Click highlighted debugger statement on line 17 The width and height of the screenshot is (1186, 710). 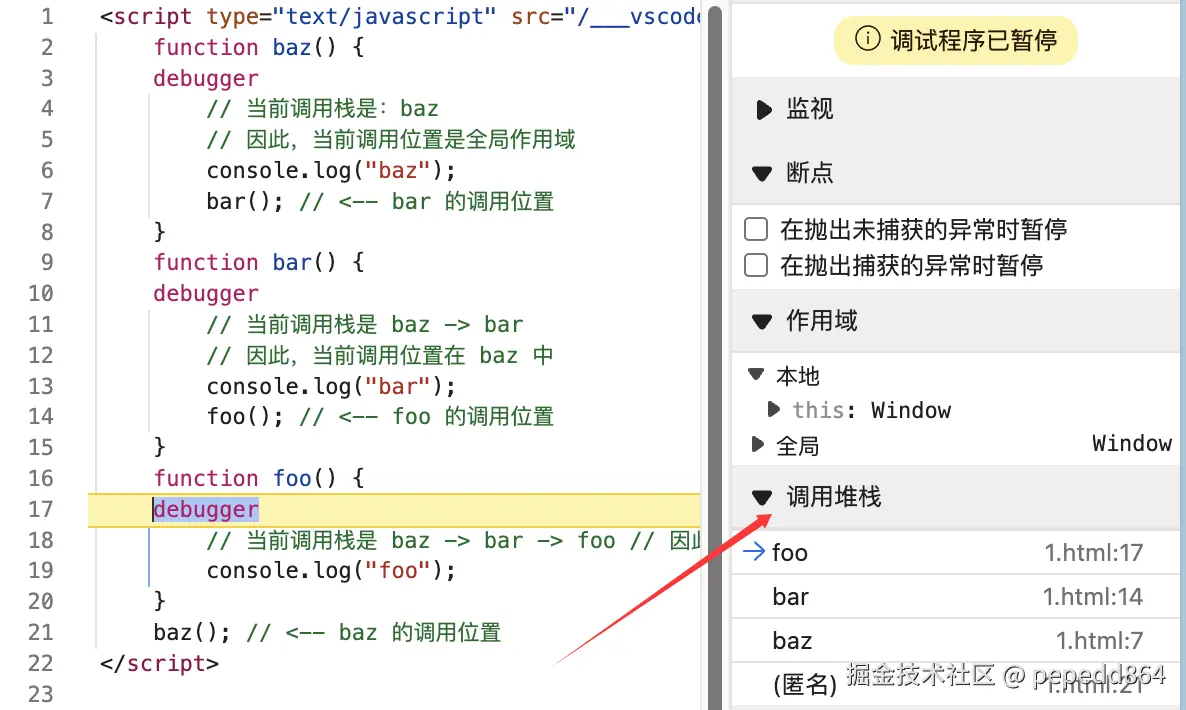click(x=206, y=510)
